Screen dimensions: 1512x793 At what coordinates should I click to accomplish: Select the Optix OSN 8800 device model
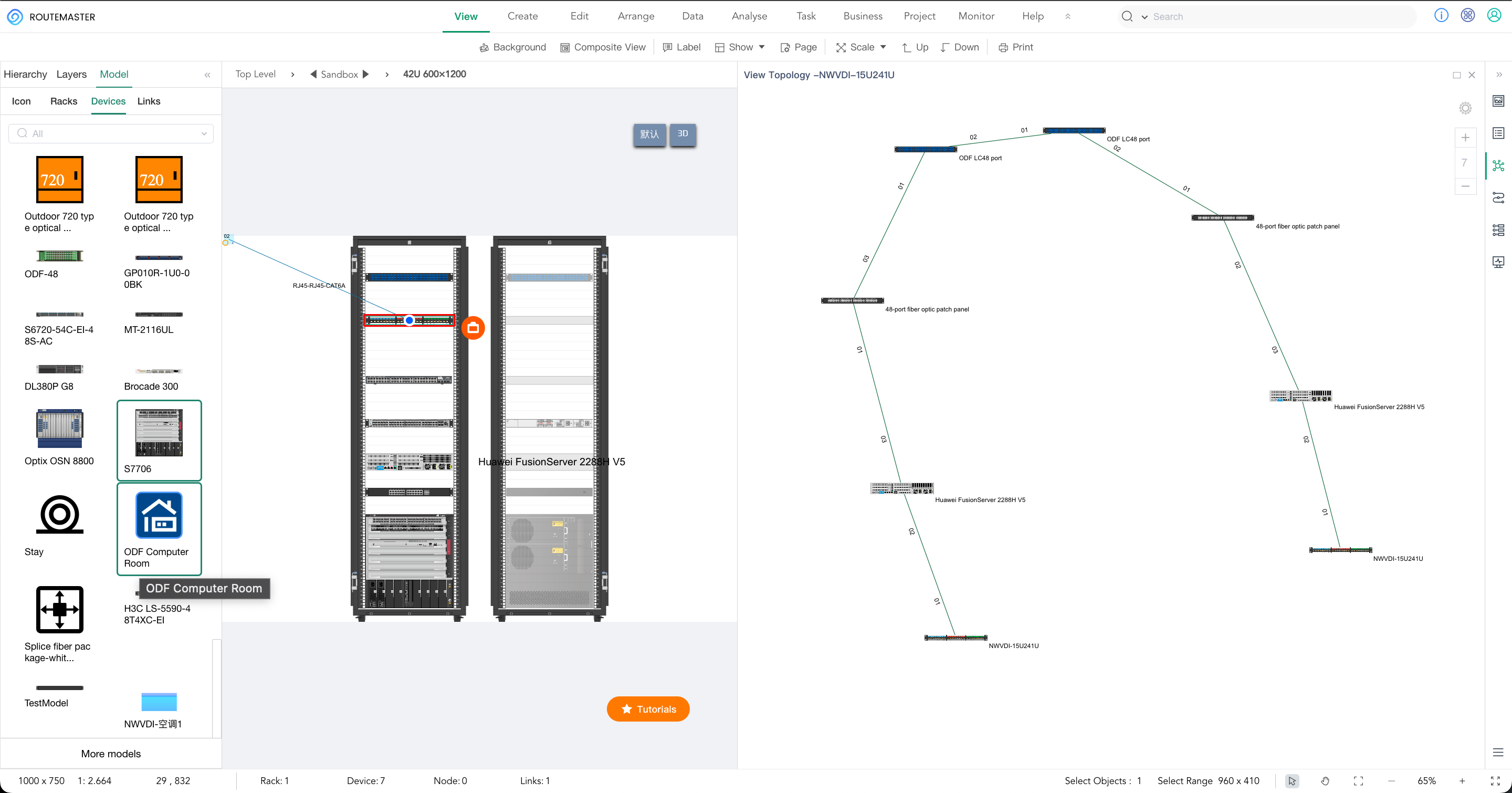pyautogui.click(x=59, y=437)
